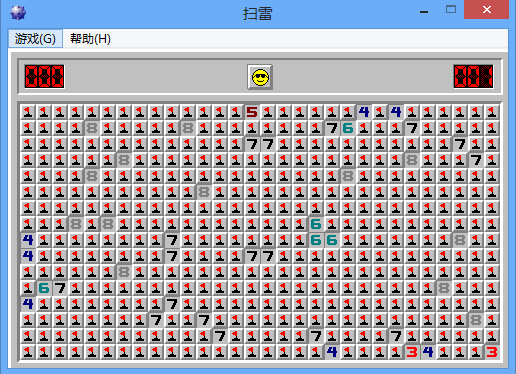Click the red 3 in the bottom-right corner

coord(492,352)
